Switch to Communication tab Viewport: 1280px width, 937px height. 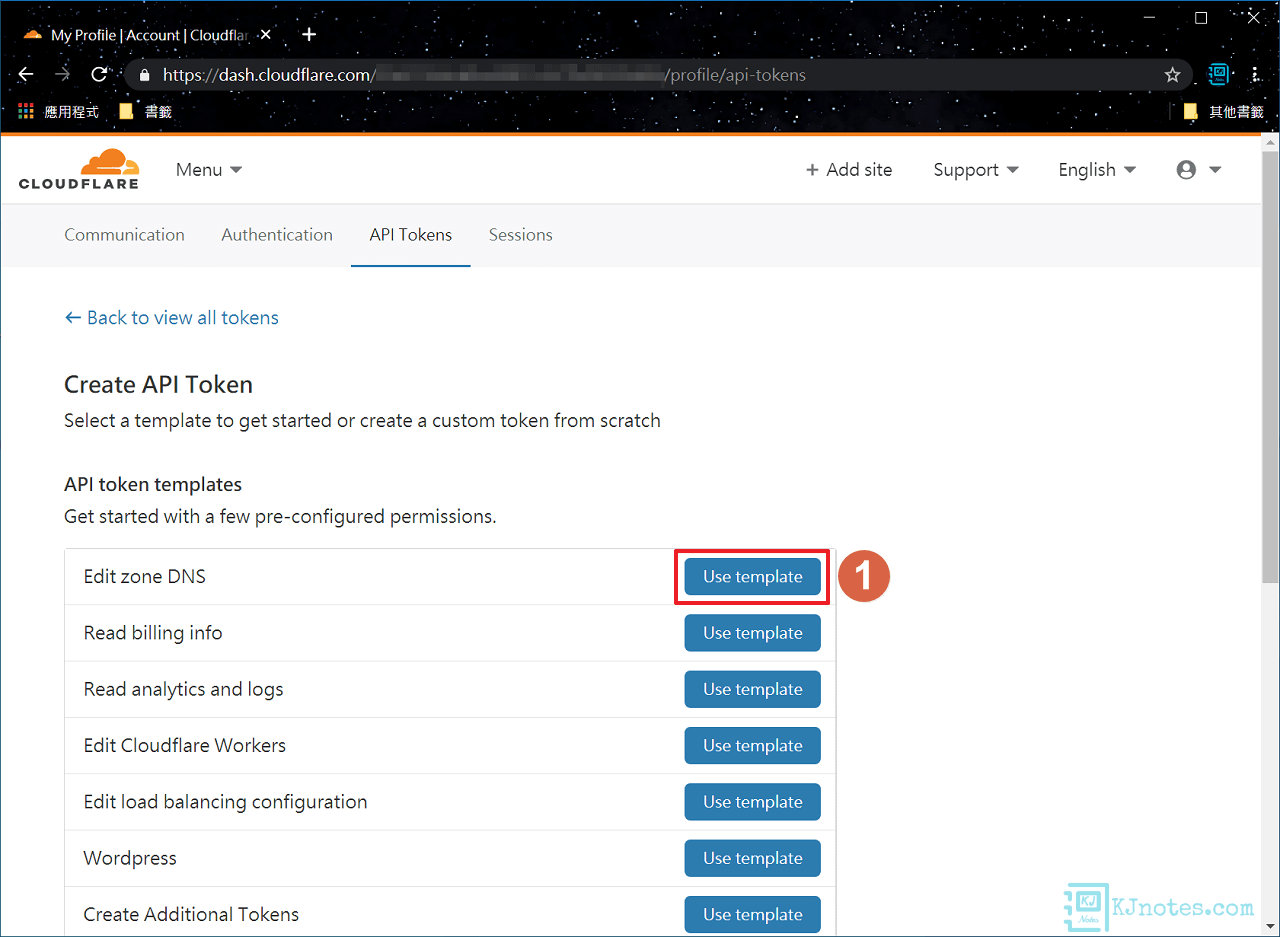(x=124, y=235)
